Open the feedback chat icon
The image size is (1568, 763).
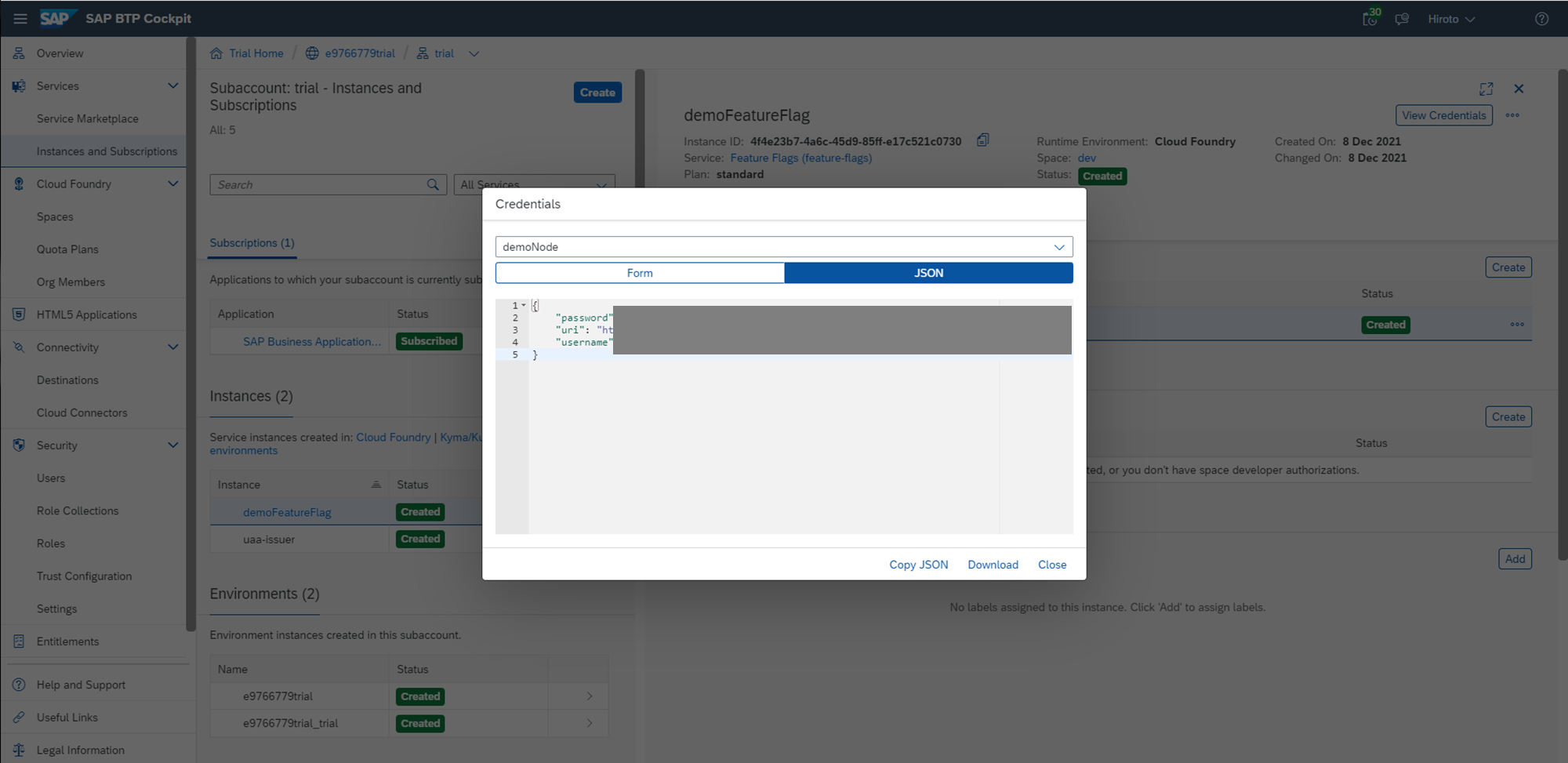pos(1402,19)
